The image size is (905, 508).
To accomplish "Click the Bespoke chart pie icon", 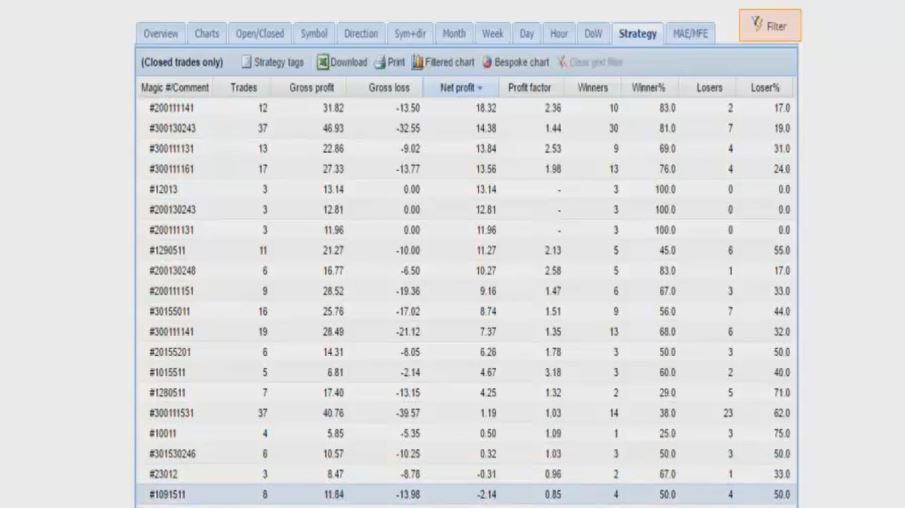I will click(487, 62).
